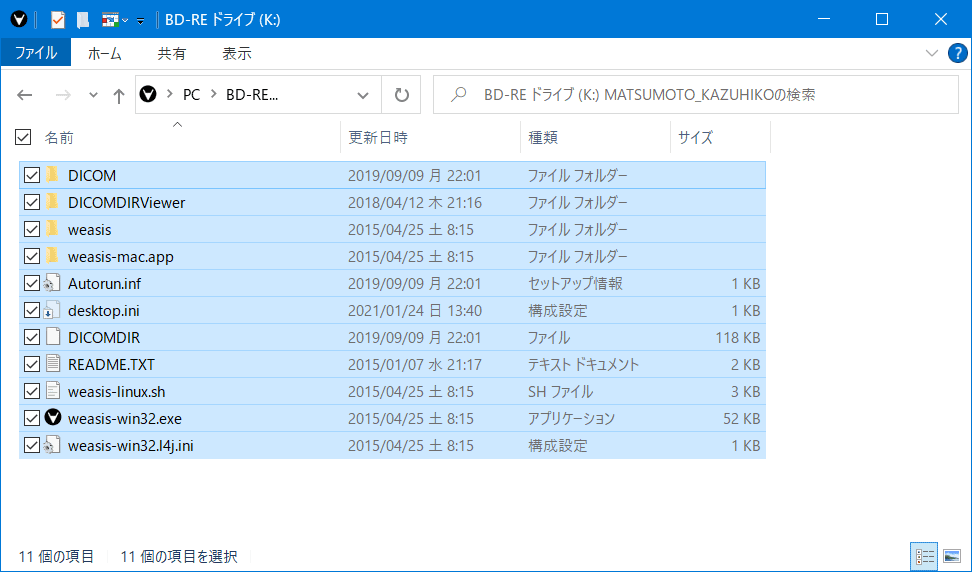Click the Properties checkmark icon in quick access toolbar
This screenshot has width=972, height=572.
click(57, 20)
